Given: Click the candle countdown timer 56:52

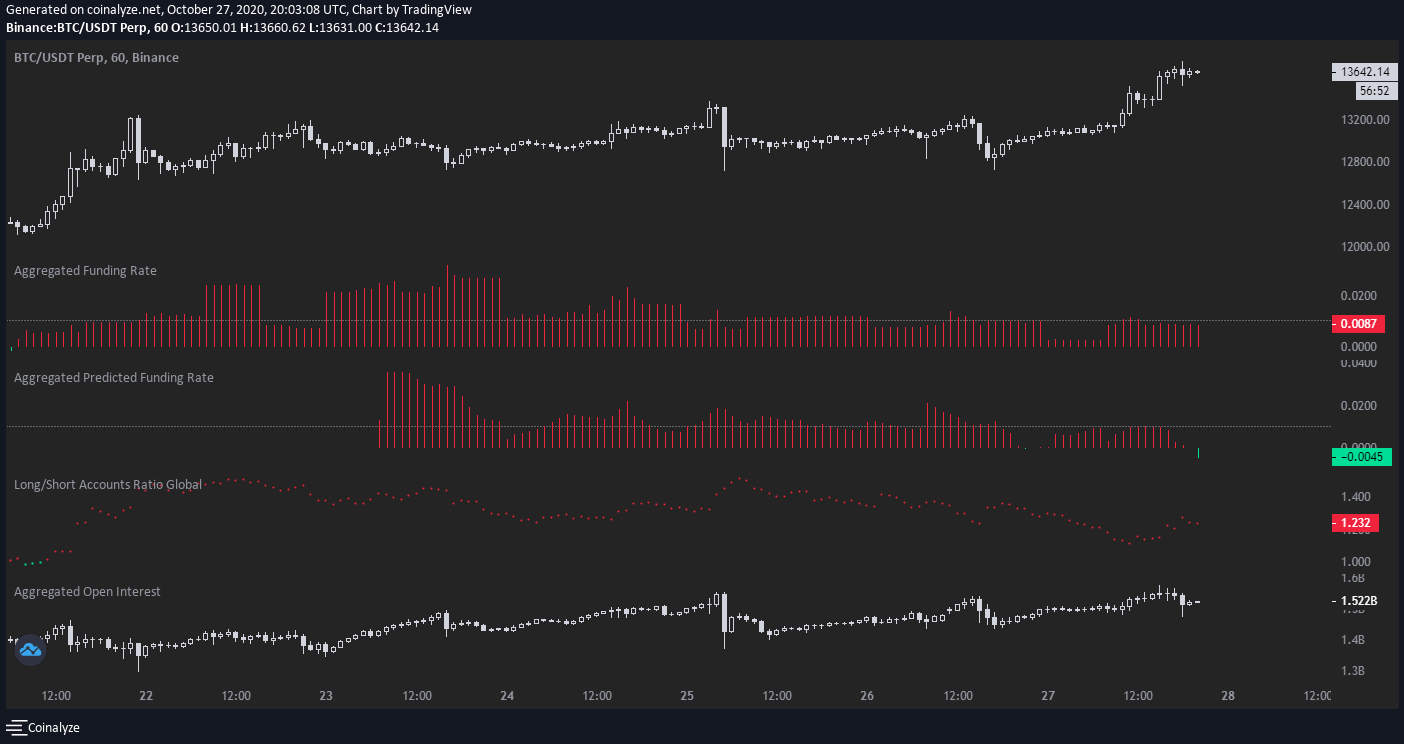Looking at the screenshot, I should pos(1373,90).
